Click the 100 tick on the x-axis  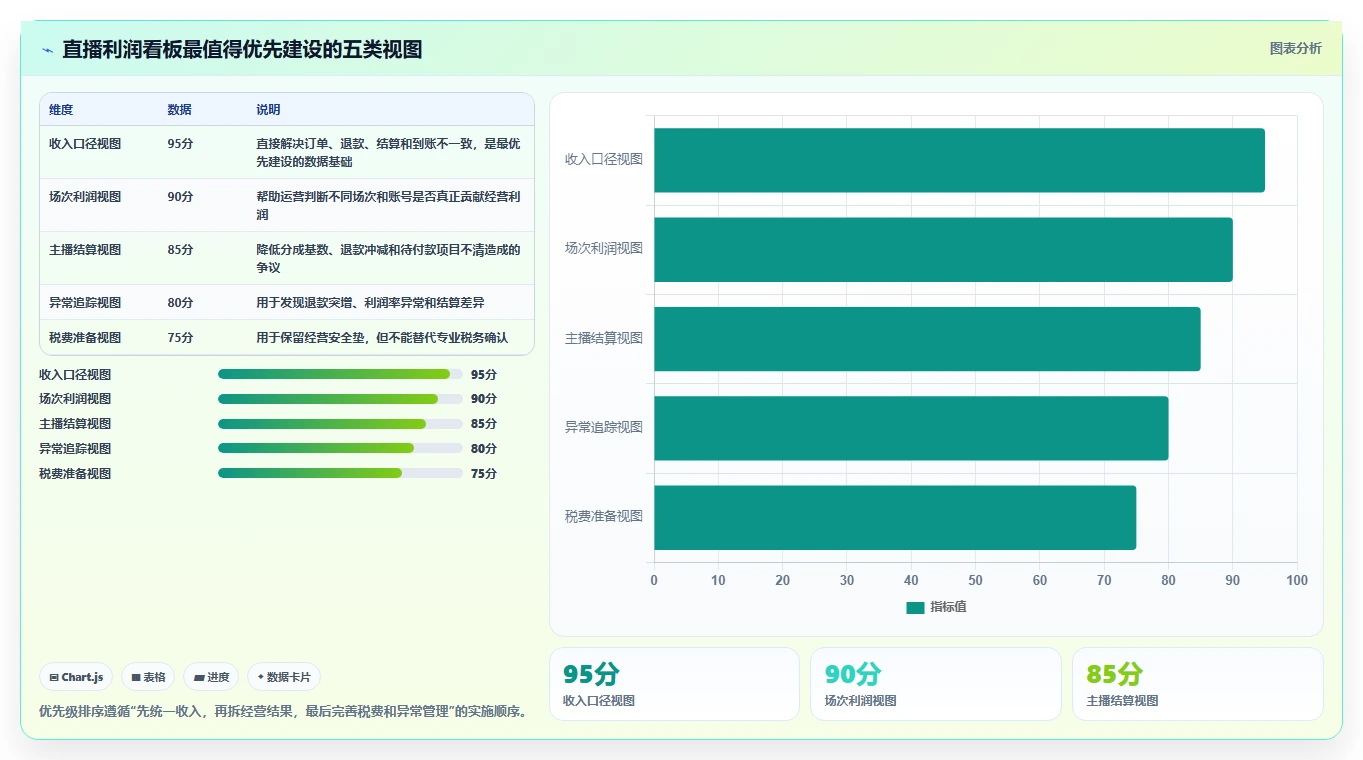click(x=1297, y=581)
